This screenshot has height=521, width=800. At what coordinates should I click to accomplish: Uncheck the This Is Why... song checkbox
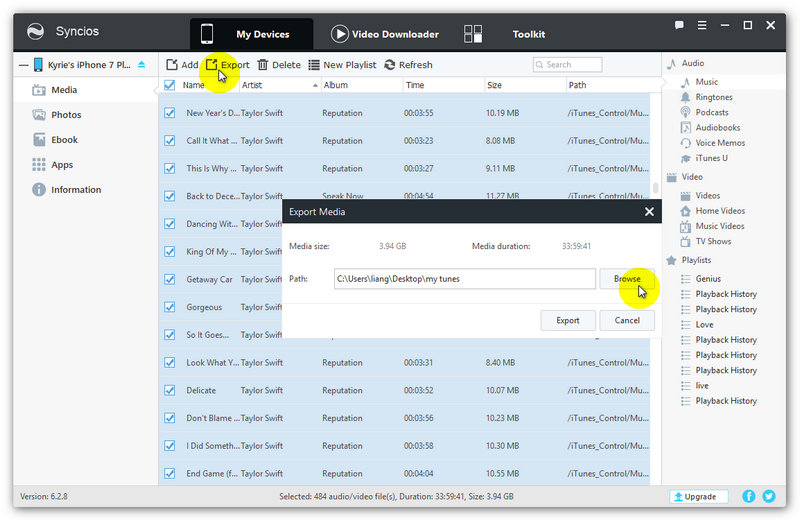tap(169, 168)
